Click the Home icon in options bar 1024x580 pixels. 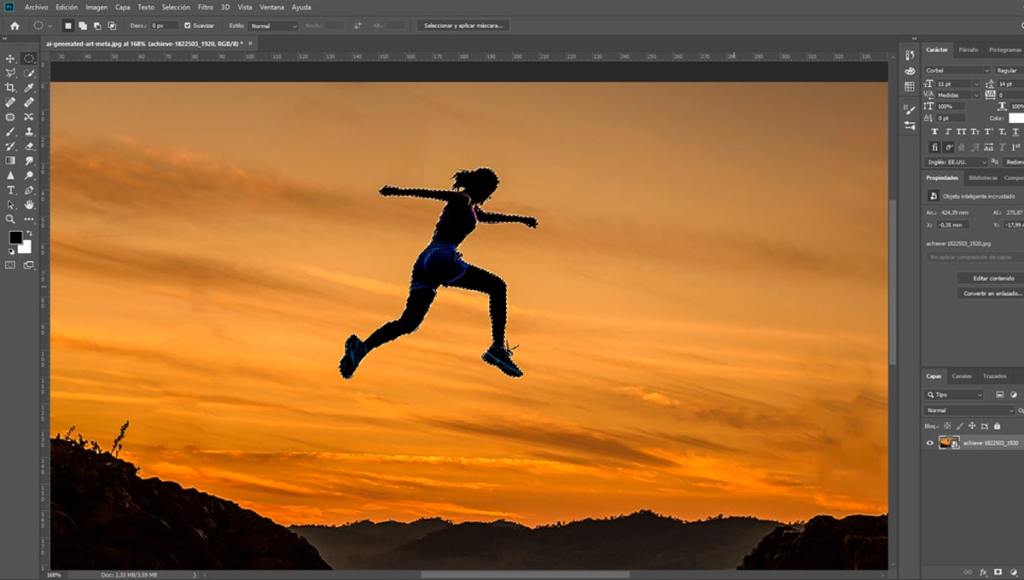(14, 25)
